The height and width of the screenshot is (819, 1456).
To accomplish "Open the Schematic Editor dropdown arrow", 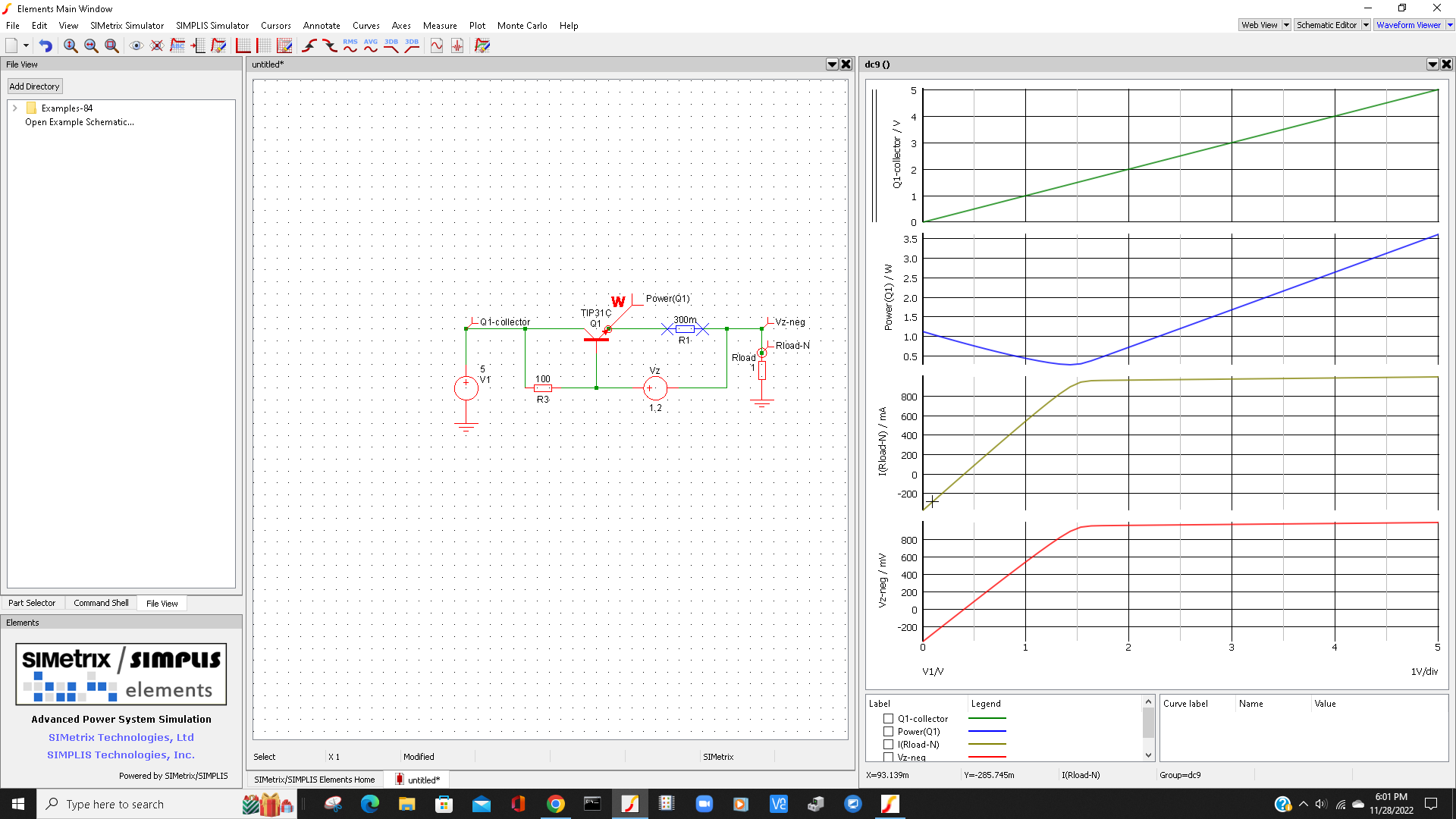I will (1366, 25).
